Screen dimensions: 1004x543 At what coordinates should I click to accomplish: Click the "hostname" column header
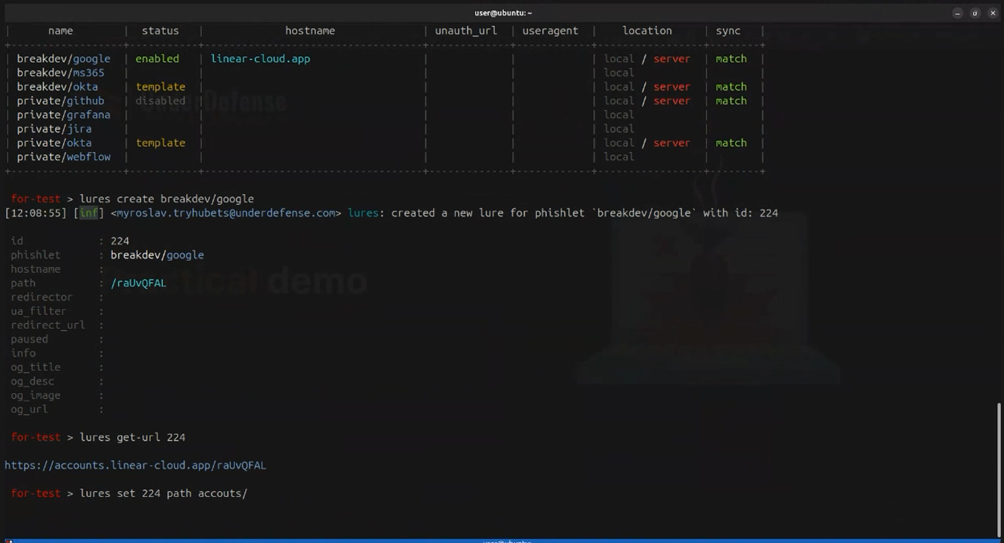[x=310, y=31]
